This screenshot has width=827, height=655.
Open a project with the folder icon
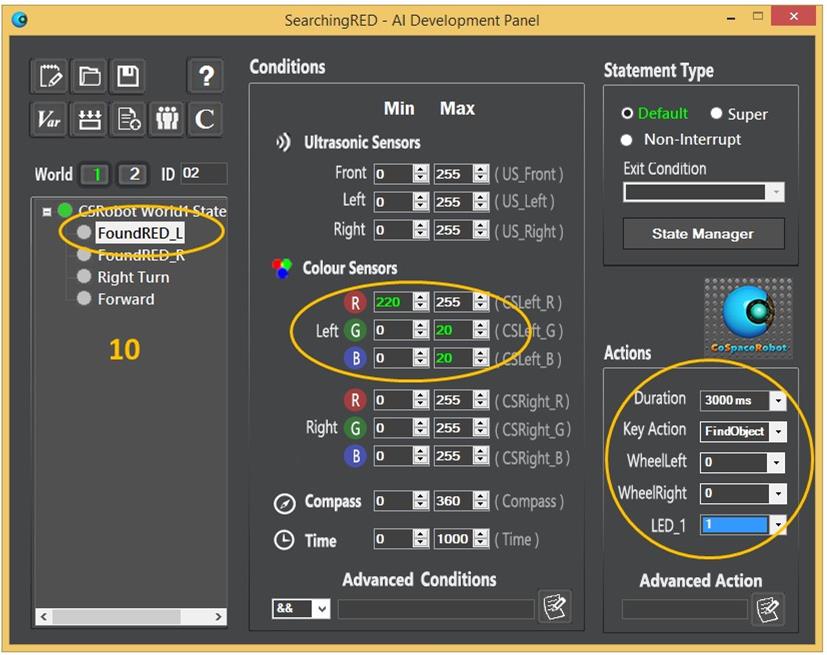(89, 75)
